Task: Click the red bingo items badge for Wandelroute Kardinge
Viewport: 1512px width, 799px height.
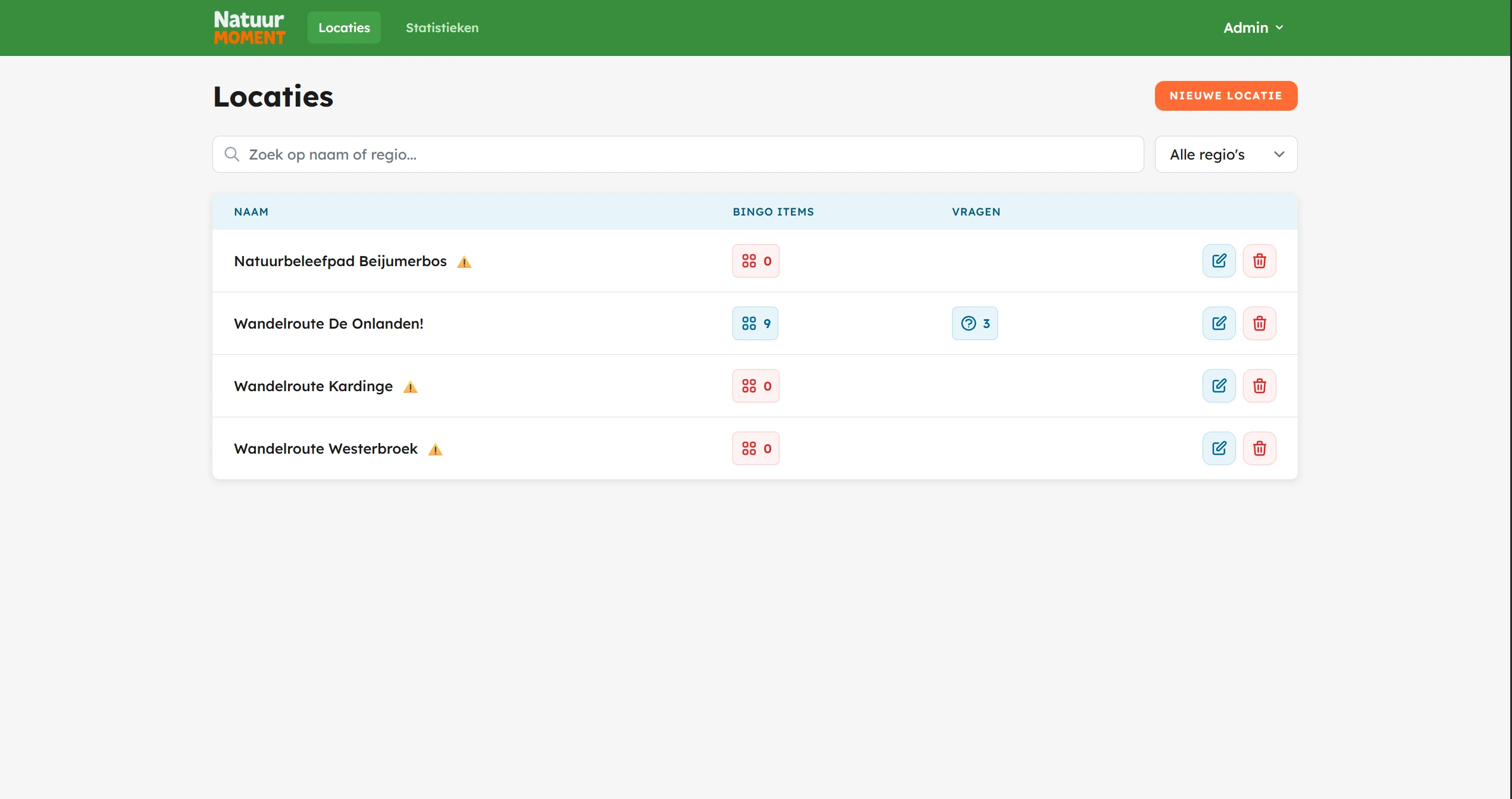Action: tap(756, 386)
